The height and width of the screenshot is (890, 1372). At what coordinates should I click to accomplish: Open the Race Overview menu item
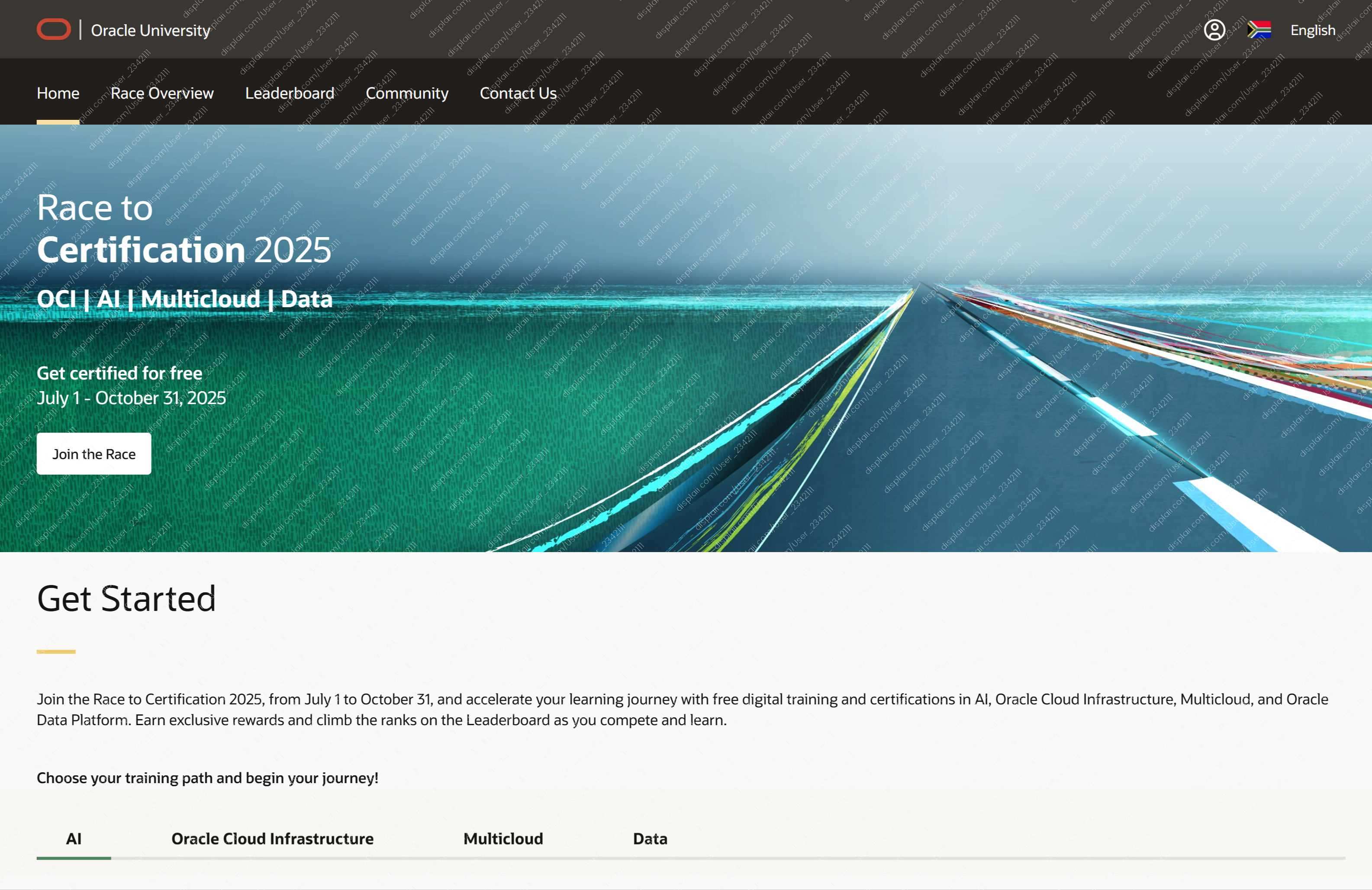click(162, 93)
